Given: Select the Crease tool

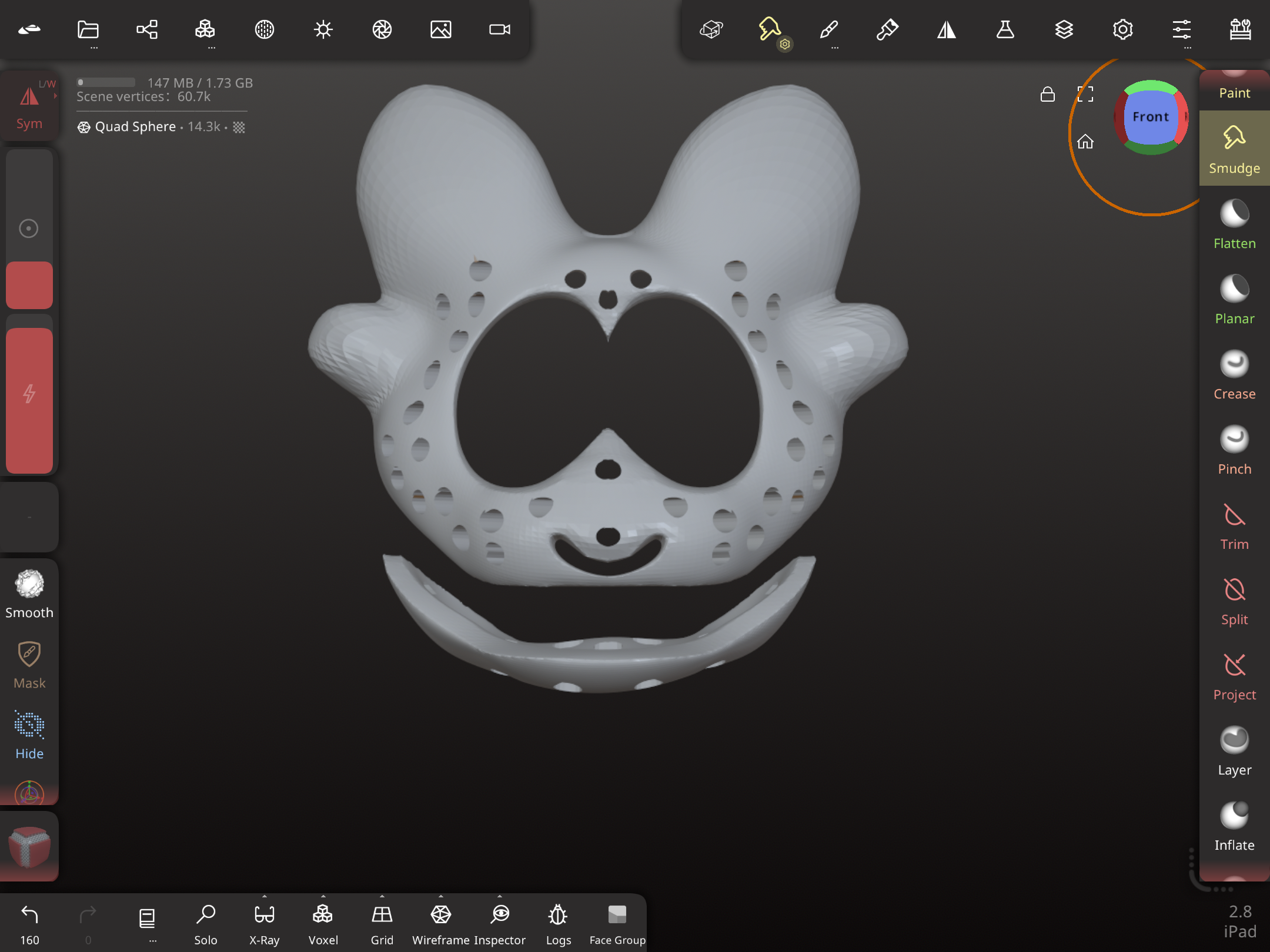Looking at the screenshot, I should [x=1235, y=375].
